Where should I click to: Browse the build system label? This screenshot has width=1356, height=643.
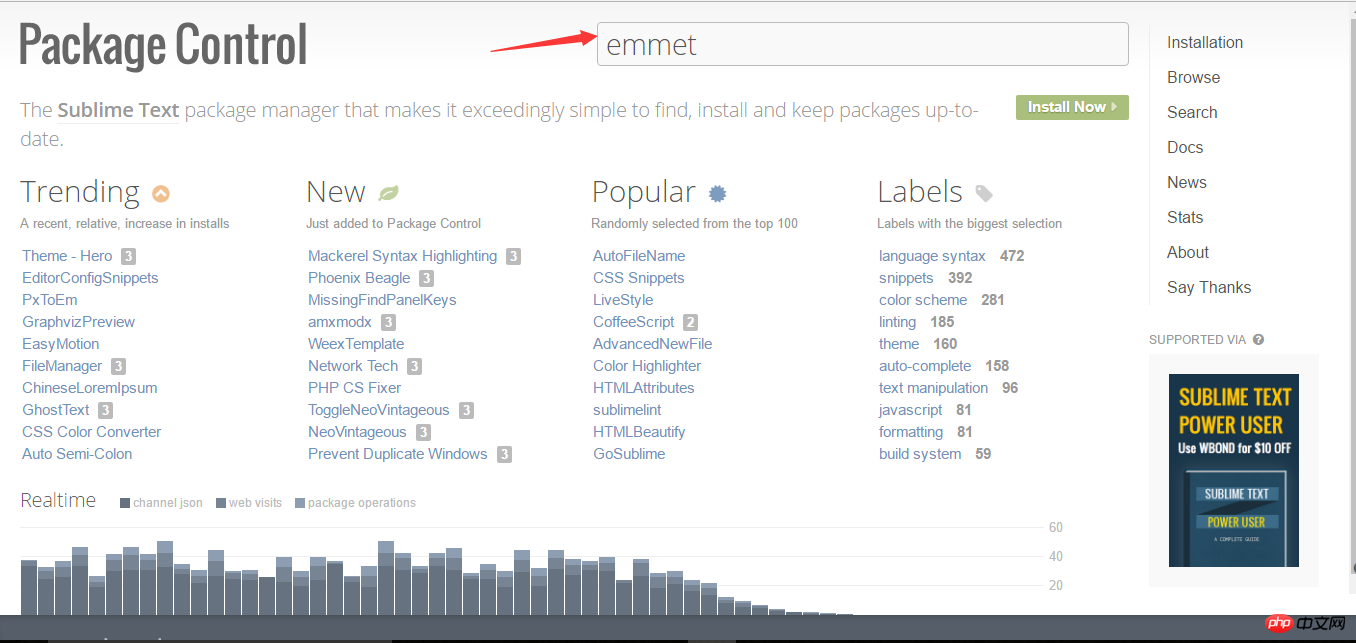pos(920,454)
